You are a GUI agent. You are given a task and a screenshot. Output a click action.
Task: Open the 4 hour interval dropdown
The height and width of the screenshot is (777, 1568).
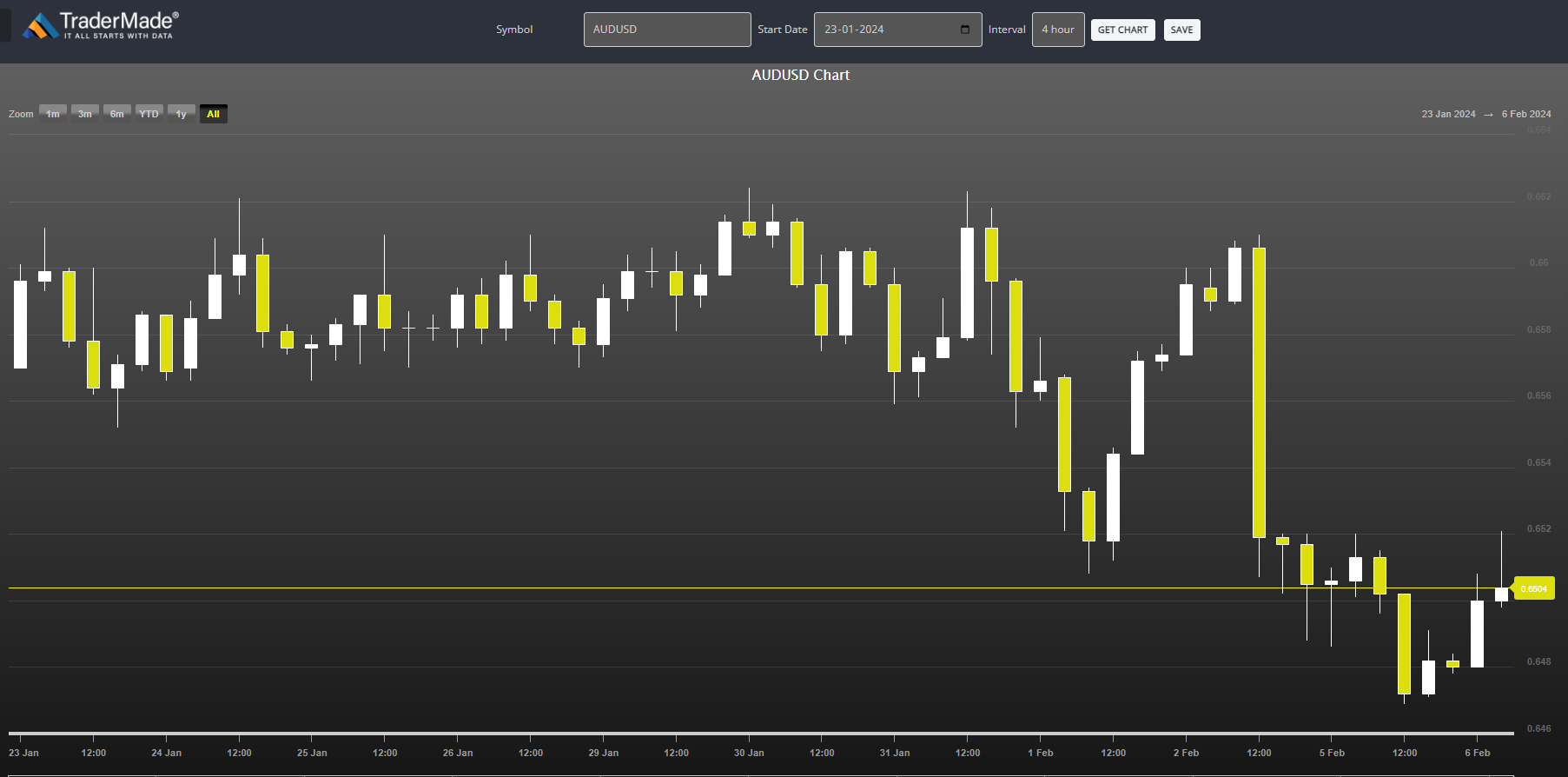(1058, 30)
